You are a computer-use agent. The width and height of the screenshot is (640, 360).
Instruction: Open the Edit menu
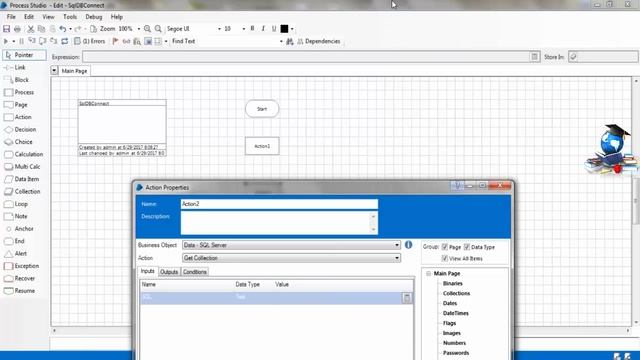29,17
